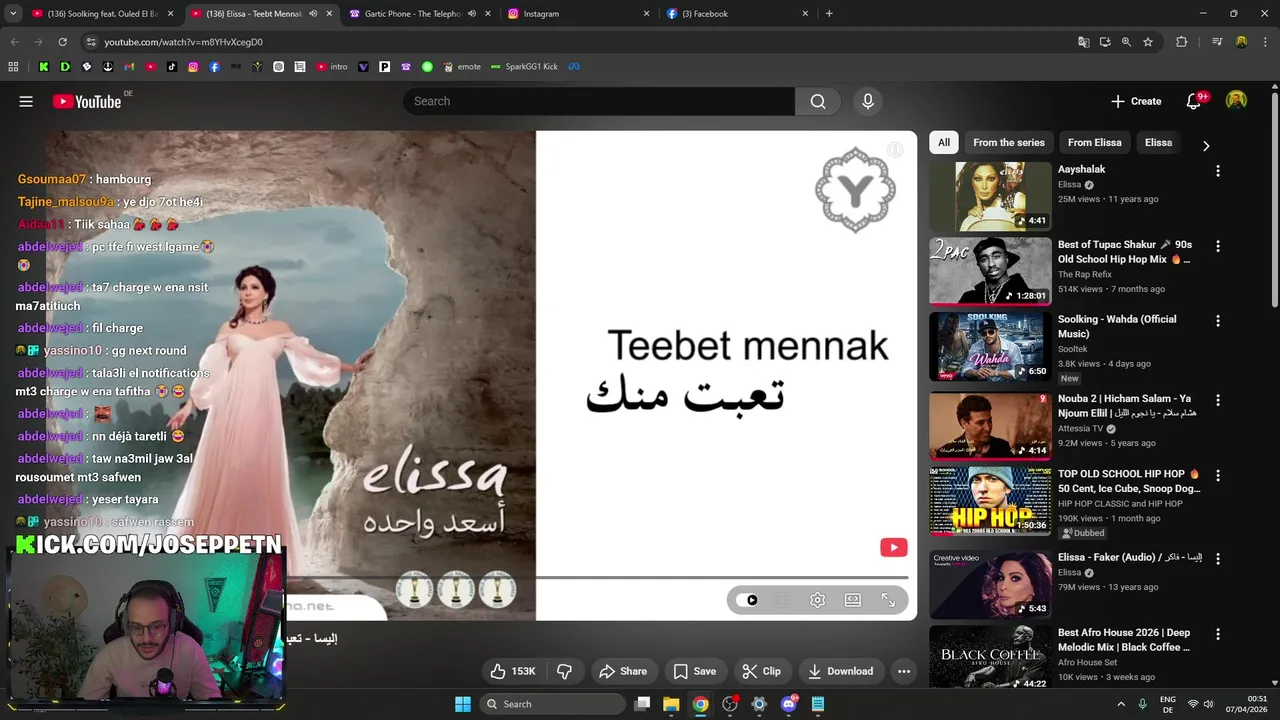Open the Kick bookmark icon
This screenshot has width=1280, height=720.
[x=44, y=67]
